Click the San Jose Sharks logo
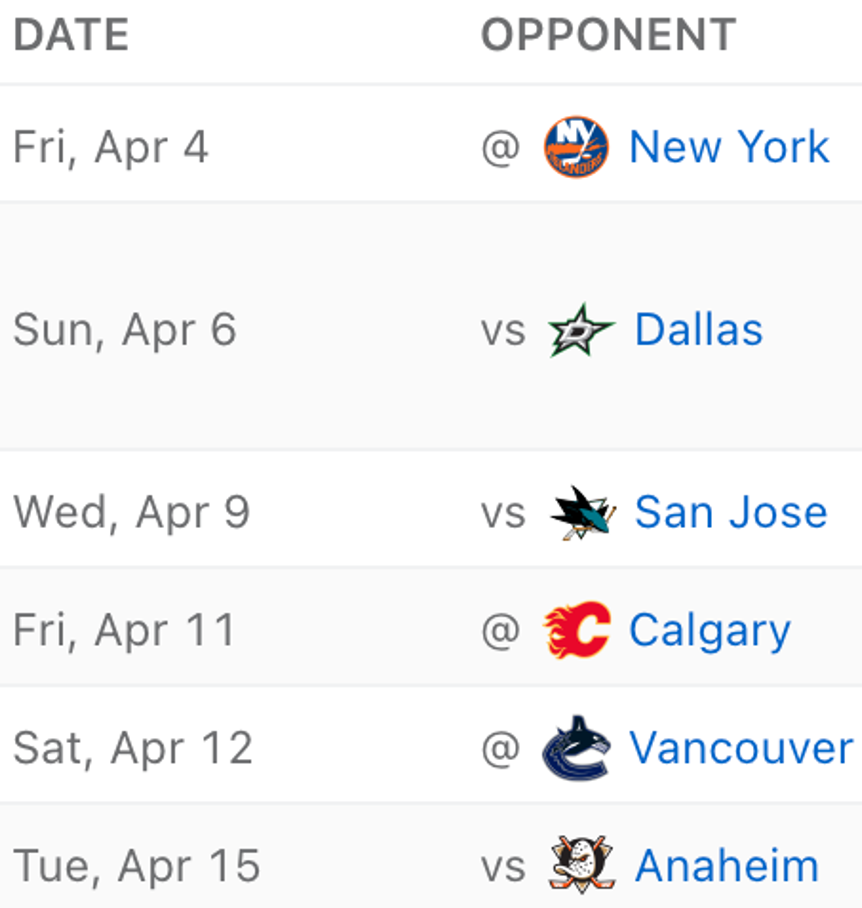The width and height of the screenshot is (862, 908). pyautogui.click(x=582, y=513)
